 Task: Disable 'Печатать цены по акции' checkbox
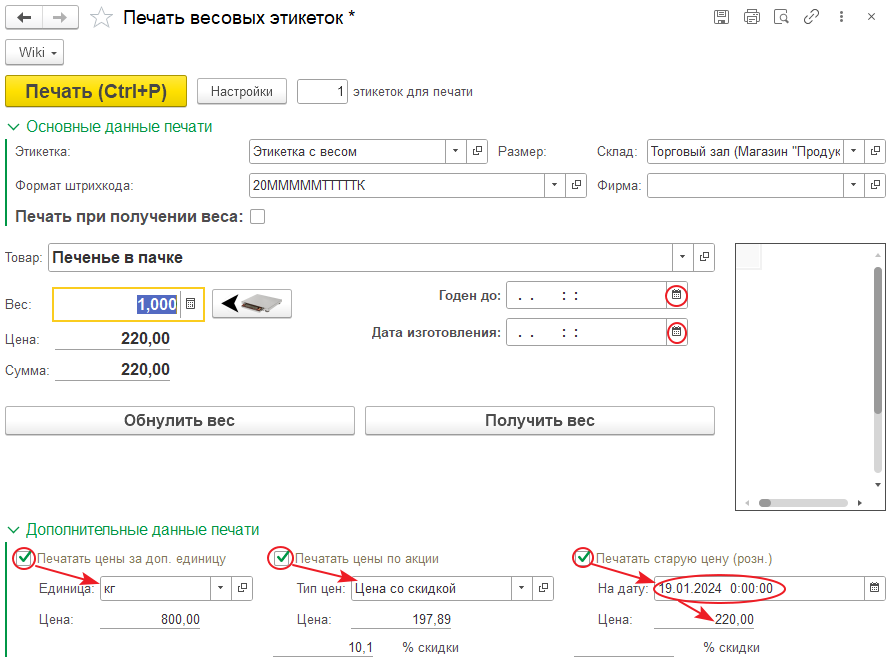(x=282, y=558)
